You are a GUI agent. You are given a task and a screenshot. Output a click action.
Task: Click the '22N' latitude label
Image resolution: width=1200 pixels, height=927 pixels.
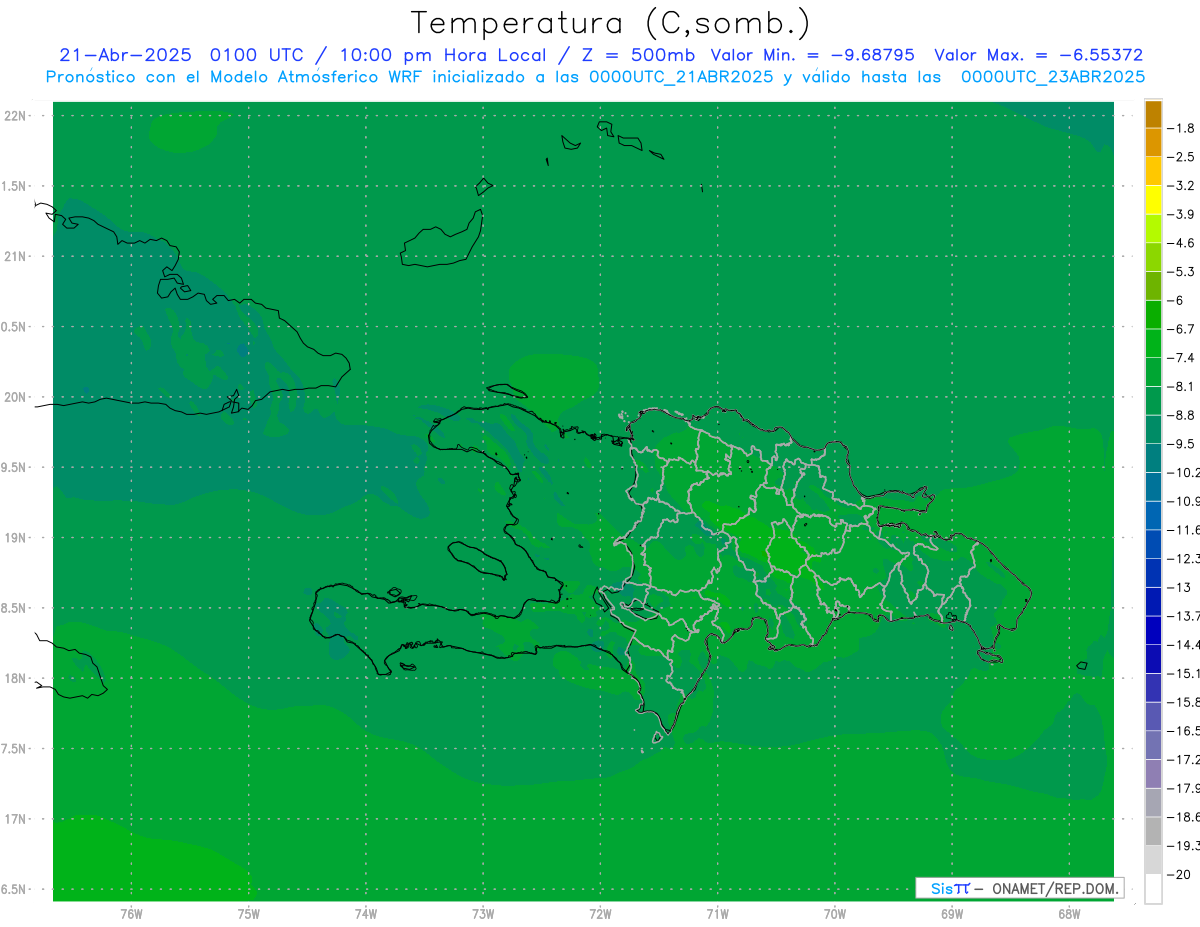(15, 116)
